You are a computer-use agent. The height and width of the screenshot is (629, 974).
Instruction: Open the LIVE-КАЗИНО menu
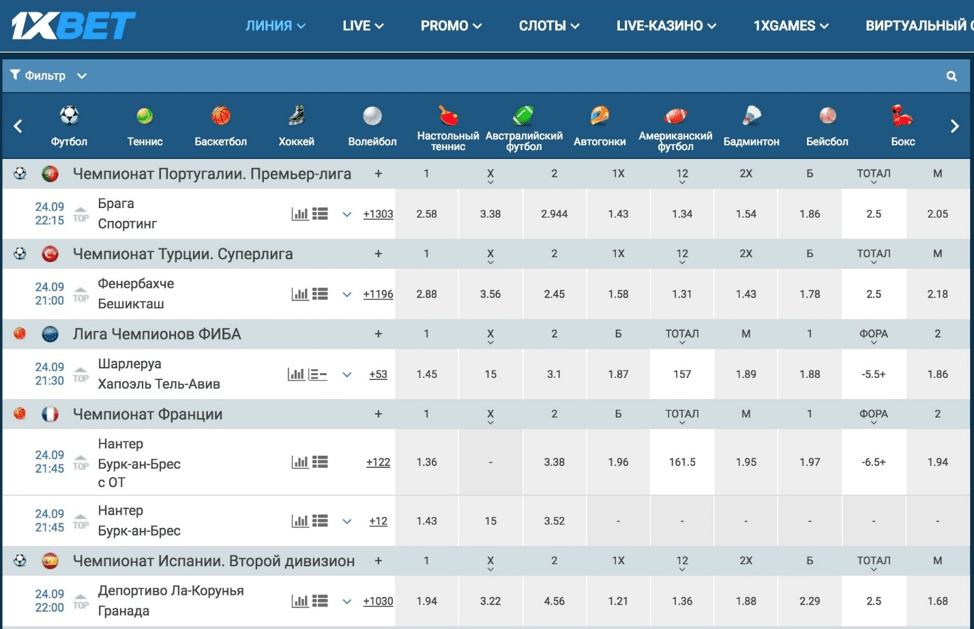(x=665, y=26)
